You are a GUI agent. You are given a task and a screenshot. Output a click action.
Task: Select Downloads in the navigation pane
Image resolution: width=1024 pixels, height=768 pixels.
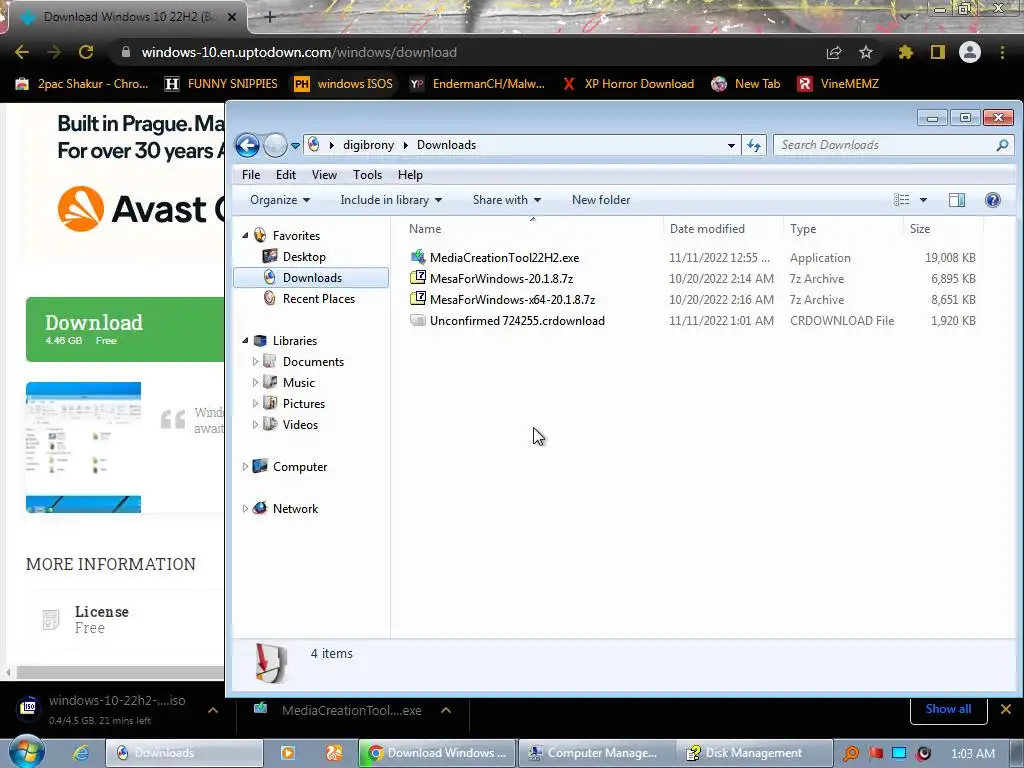tap(311, 278)
